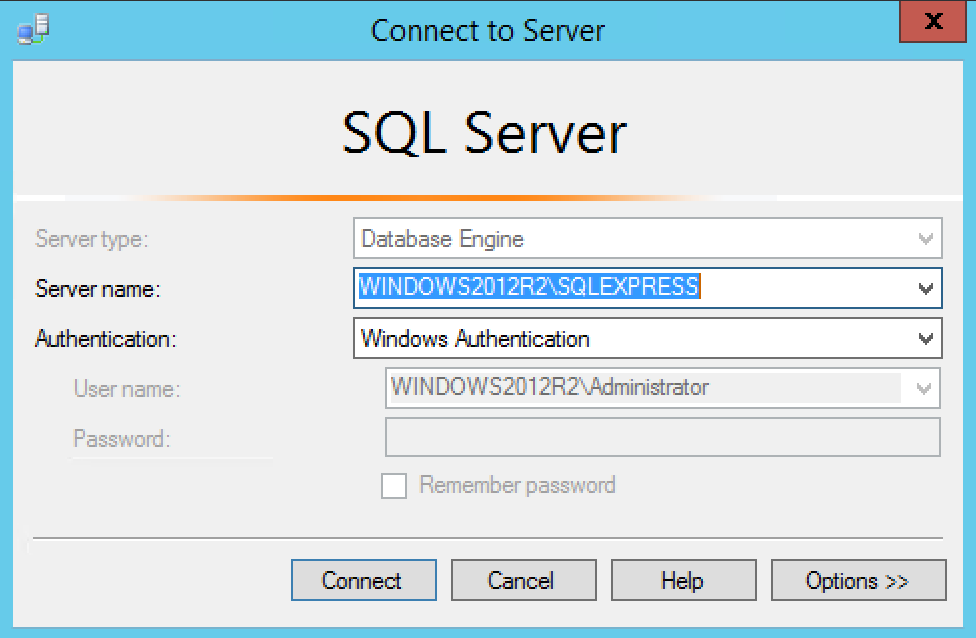Close the Connect to Server dialog

934,23
